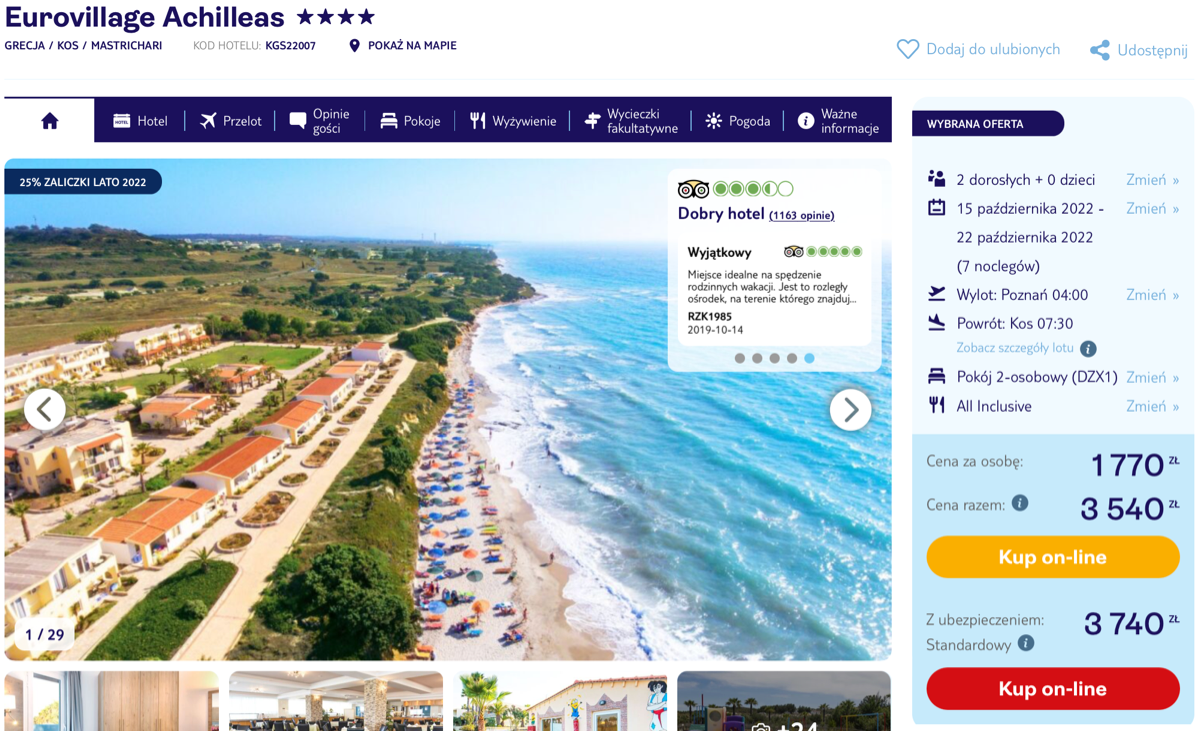Click the departure plane icon
The image size is (1200, 731).
coord(936,294)
